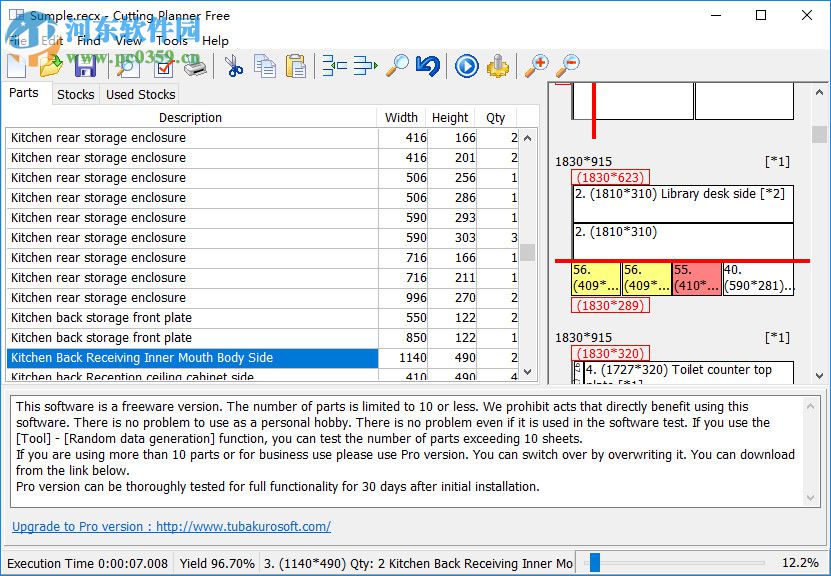Copy the selected part

pyautogui.click(x=264, y=66)
